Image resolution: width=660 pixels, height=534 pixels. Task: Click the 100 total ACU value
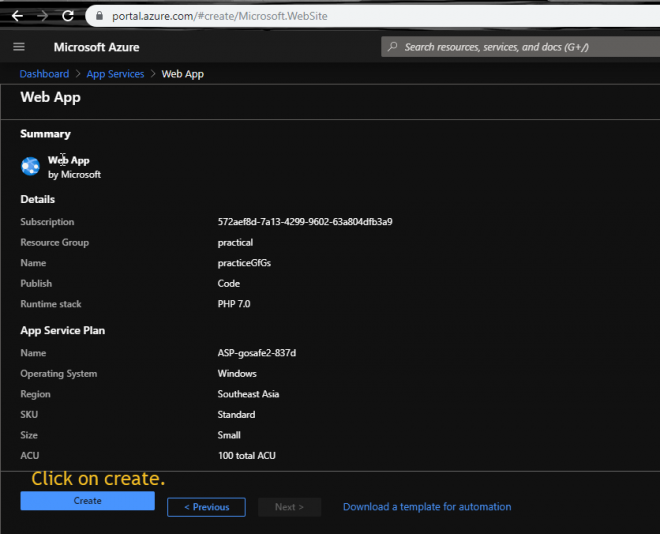coord(247,456)
